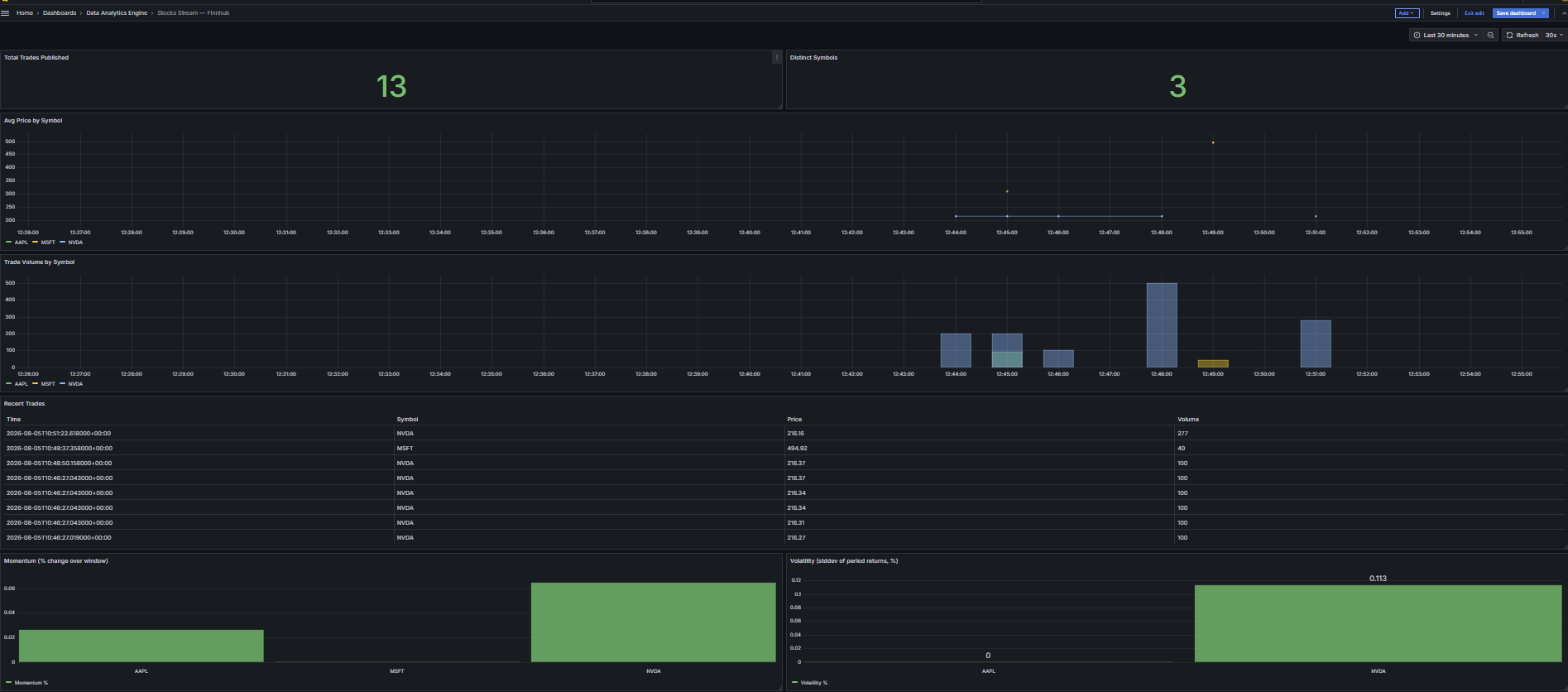Expand the Save dashboard options arrow
Viewport: 1568px width, 692px height.
(1544, 13)
